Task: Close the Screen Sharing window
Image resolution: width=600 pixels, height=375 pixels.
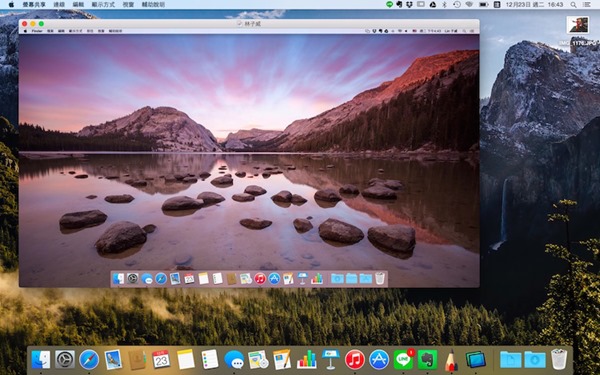Action: (24, 24)
